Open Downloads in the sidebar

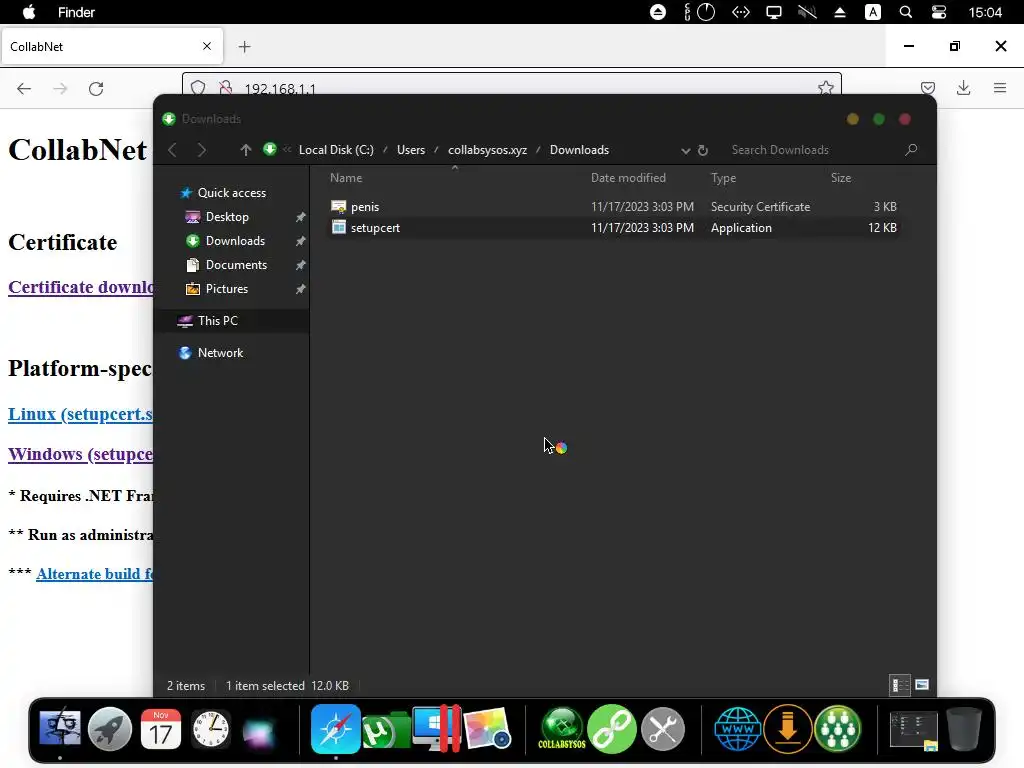click(235, 241)
